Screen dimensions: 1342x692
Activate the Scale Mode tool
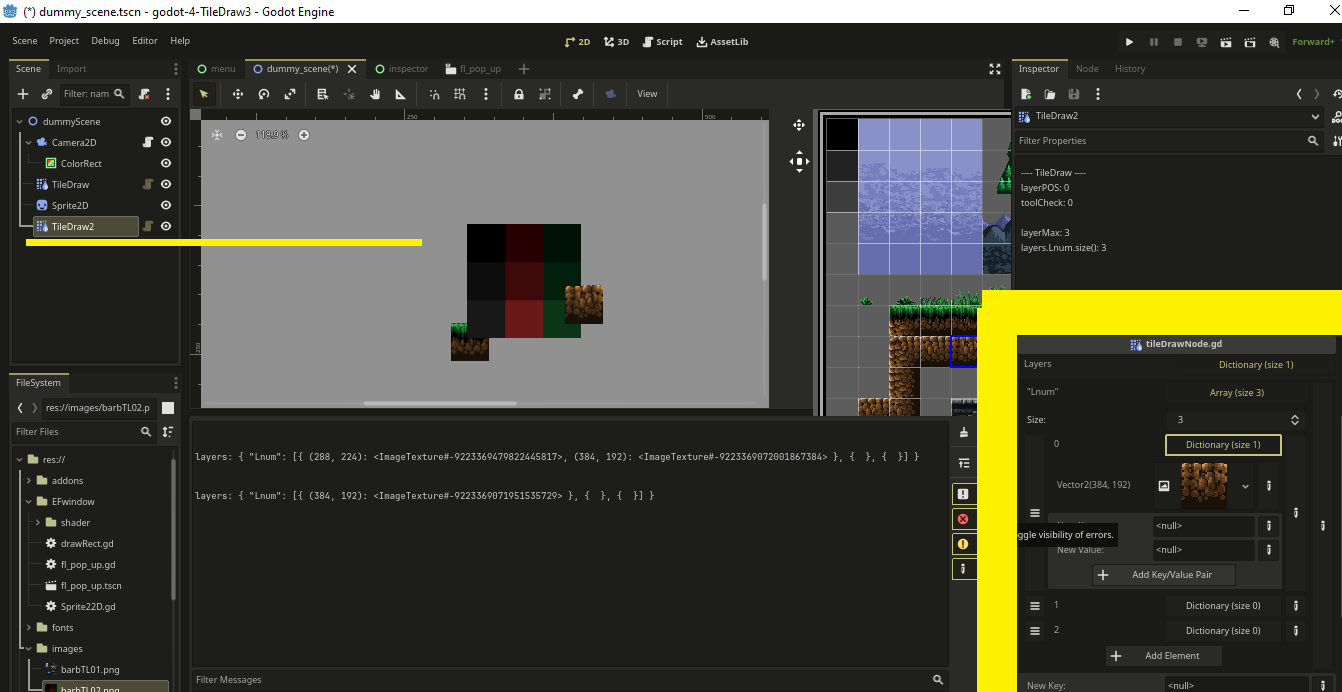click(x=290, y=94)
